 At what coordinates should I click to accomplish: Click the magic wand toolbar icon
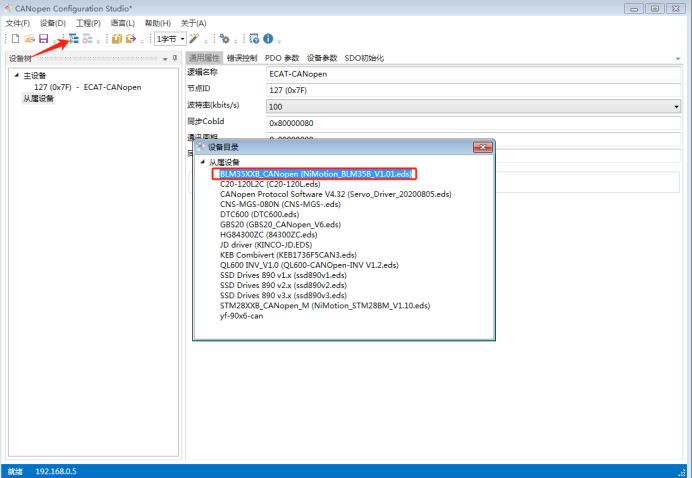194,39
